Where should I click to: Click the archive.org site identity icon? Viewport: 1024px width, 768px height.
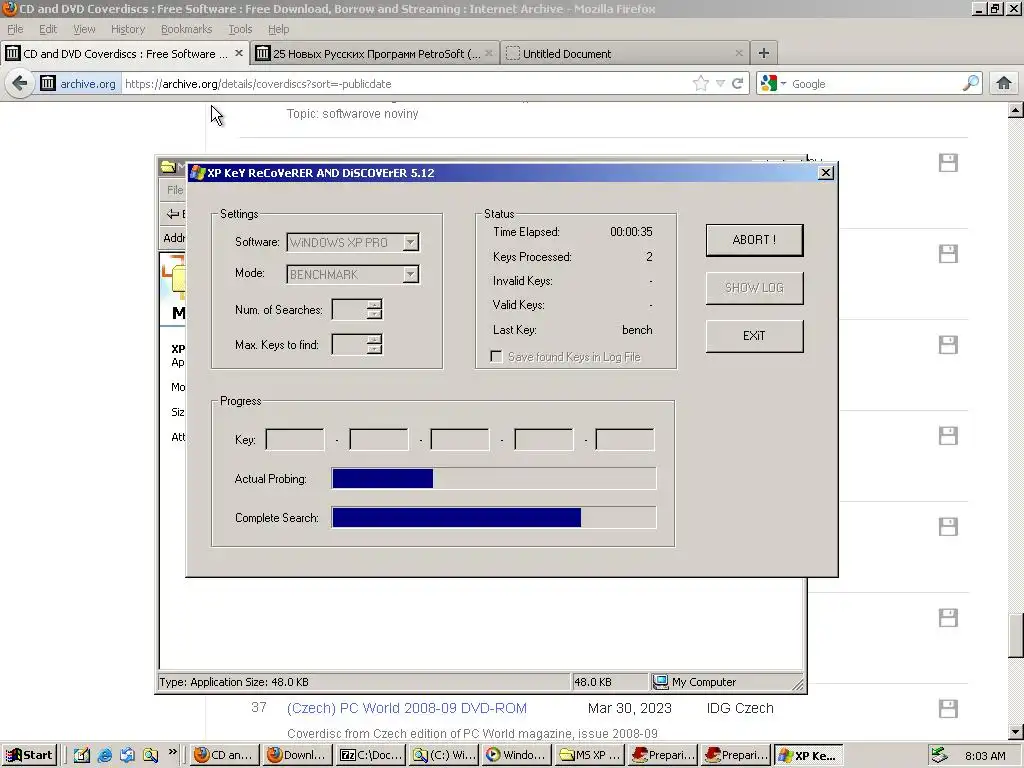click(x=80, y=84)
